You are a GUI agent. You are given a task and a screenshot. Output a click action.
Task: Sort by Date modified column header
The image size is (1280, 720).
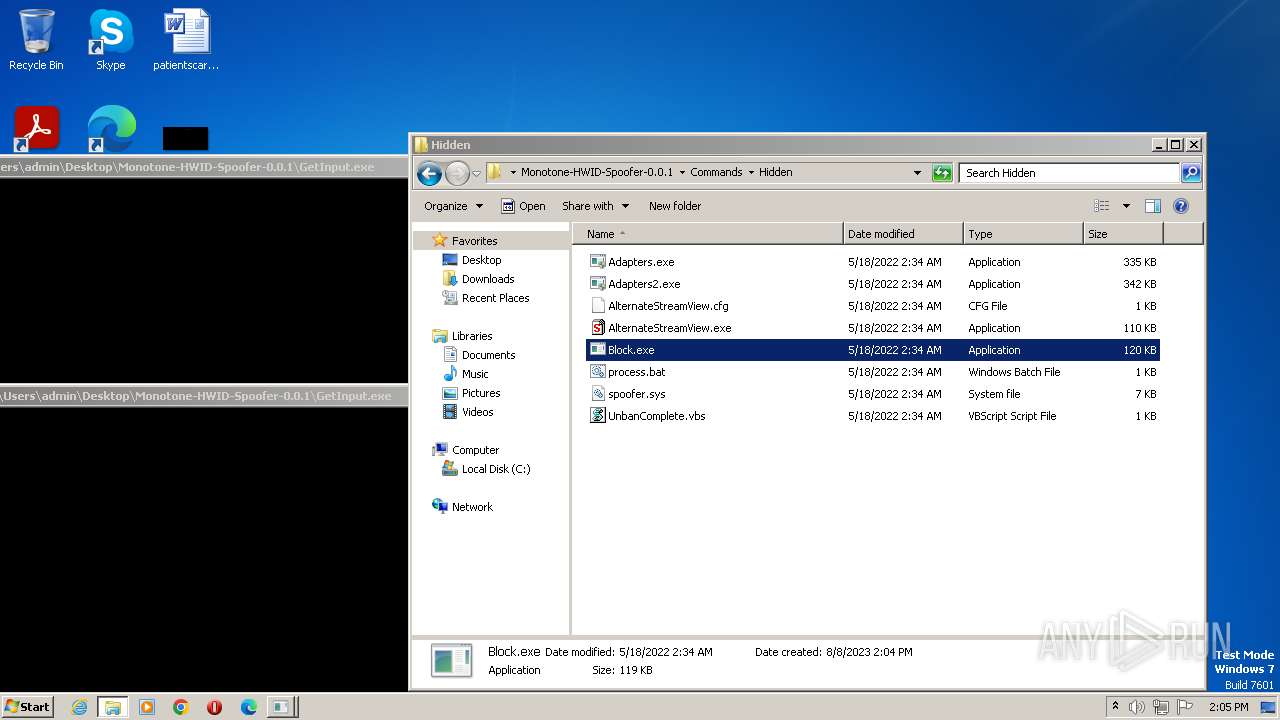pyautogui.click(x=903, y=234)
